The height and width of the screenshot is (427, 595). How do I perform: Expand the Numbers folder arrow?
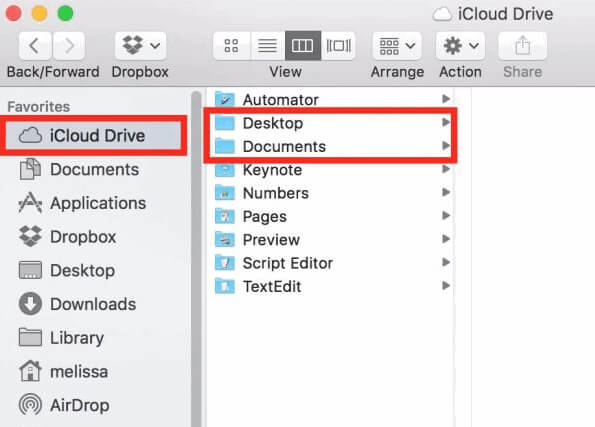tap(446, 192)
